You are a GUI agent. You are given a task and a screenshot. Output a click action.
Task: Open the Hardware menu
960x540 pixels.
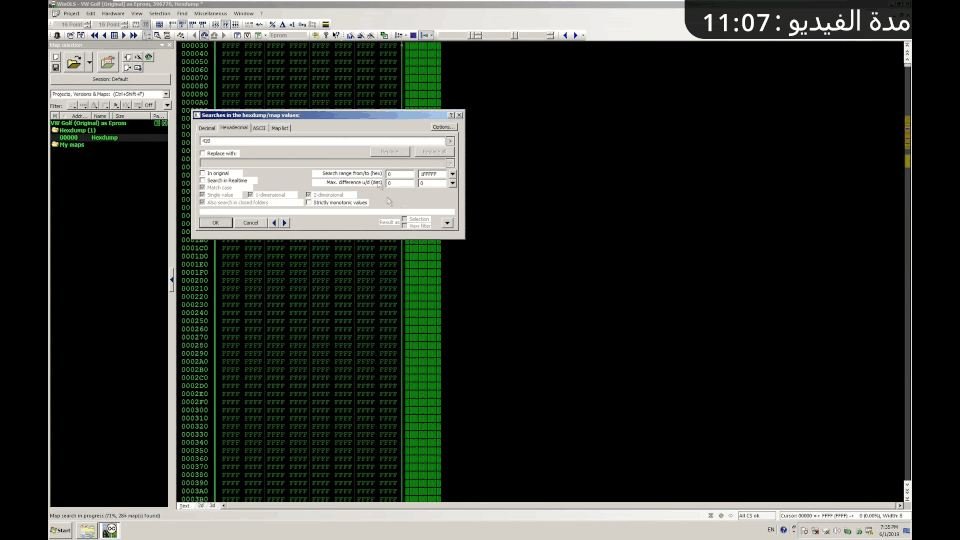(x=113, y=13)
